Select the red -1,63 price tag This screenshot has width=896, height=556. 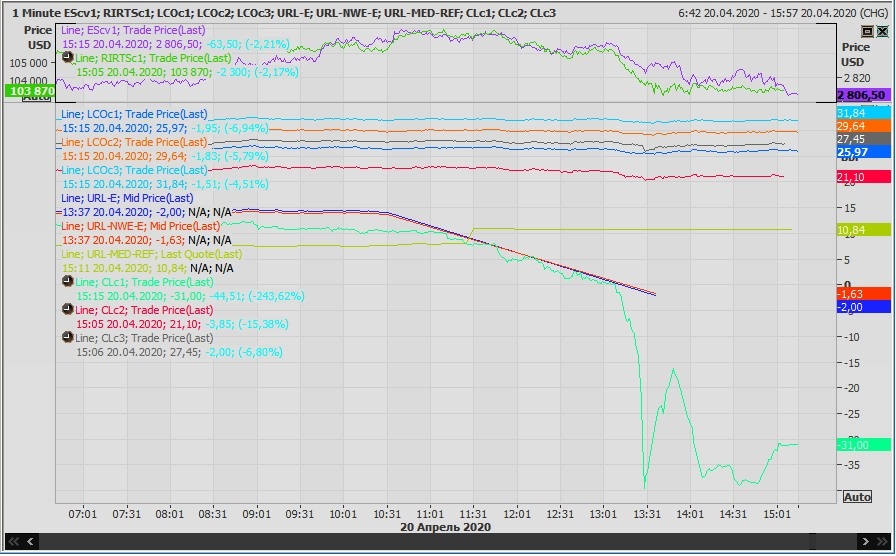point(863,294)
